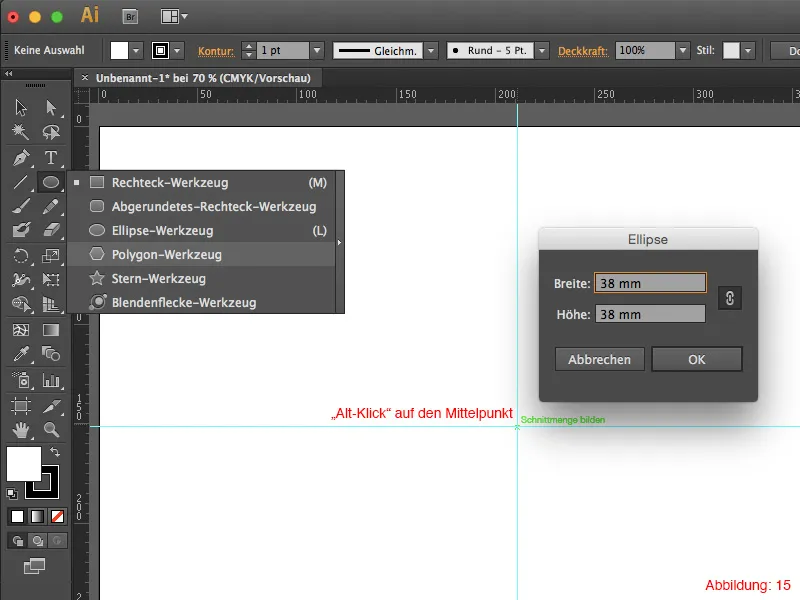Viewport: 800px width, 600px height.
Task: Enable Draw Behind mode
Action: click(37, 540)
